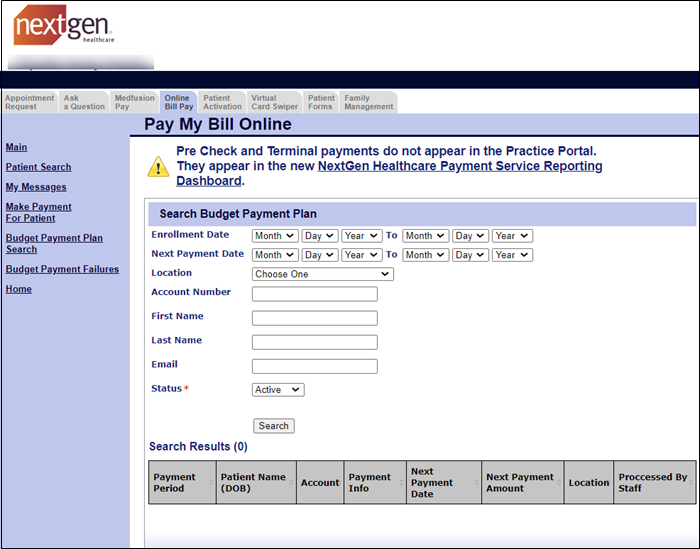Click the Pay My Bill Online title
Viewport: 700px width, 549px height.
218,124
